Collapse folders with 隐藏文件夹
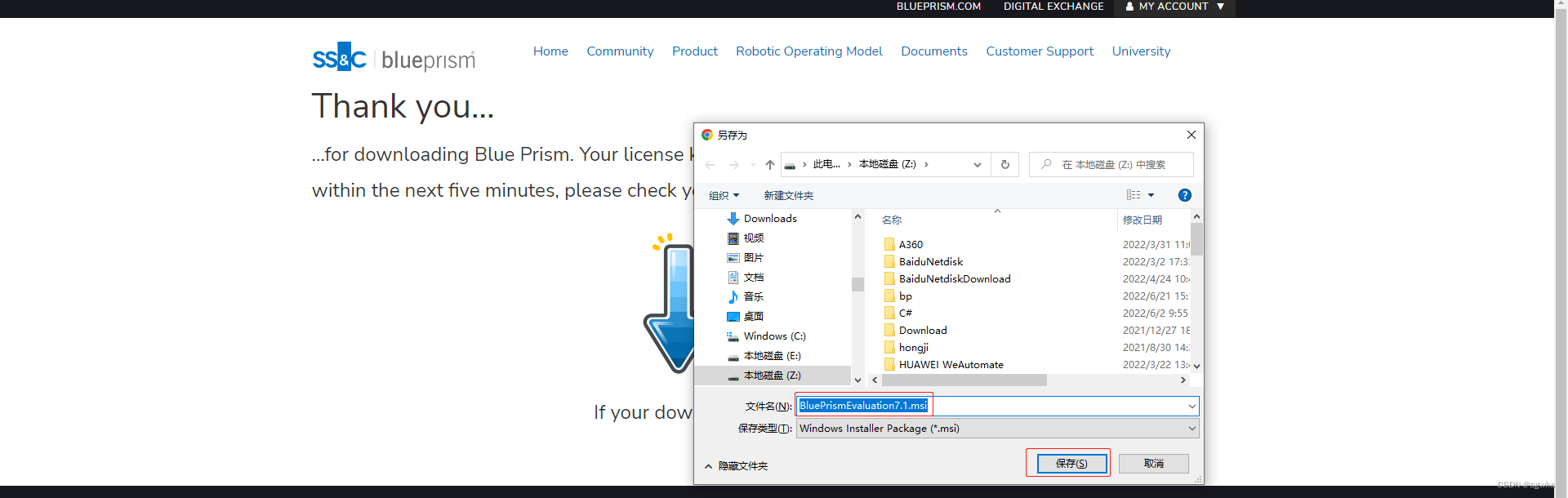Viewport: 1568px width, 498px height. click(x=736, y=466)
